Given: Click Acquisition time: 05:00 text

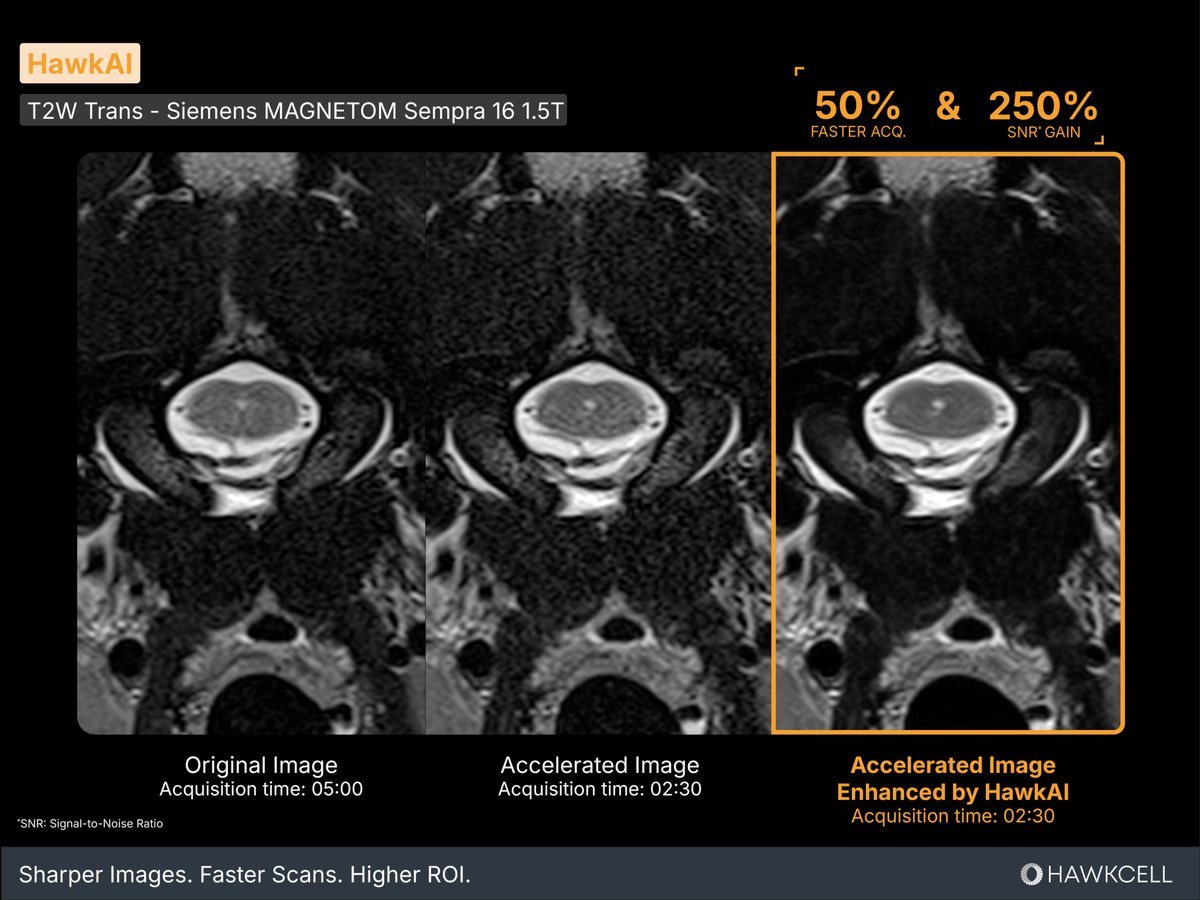Looking at the screenshot, I should tap(260, 790).
